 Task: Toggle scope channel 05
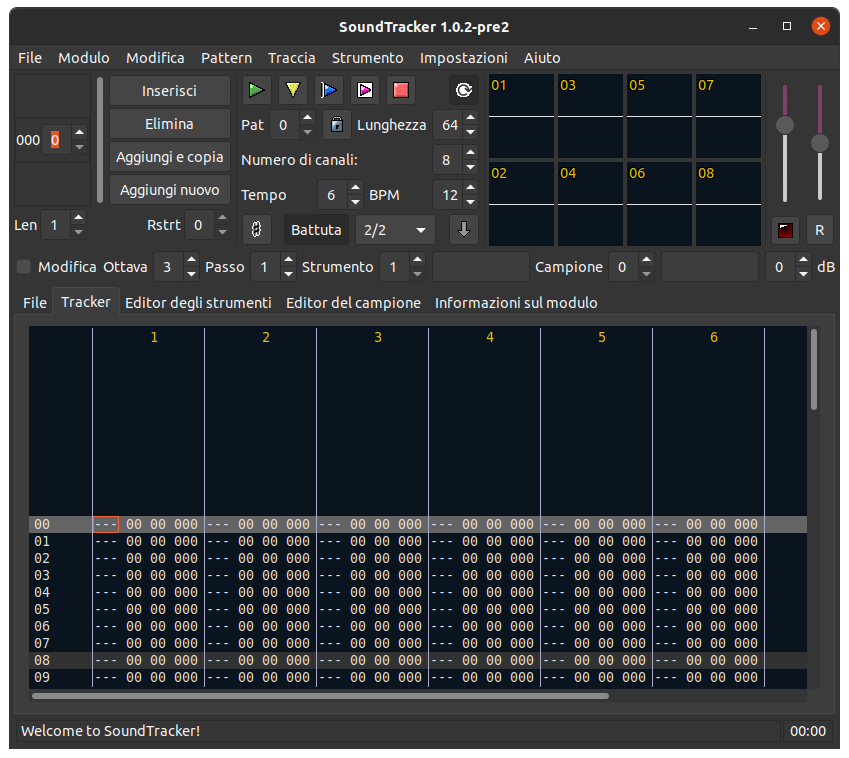(x=659, y=116)
